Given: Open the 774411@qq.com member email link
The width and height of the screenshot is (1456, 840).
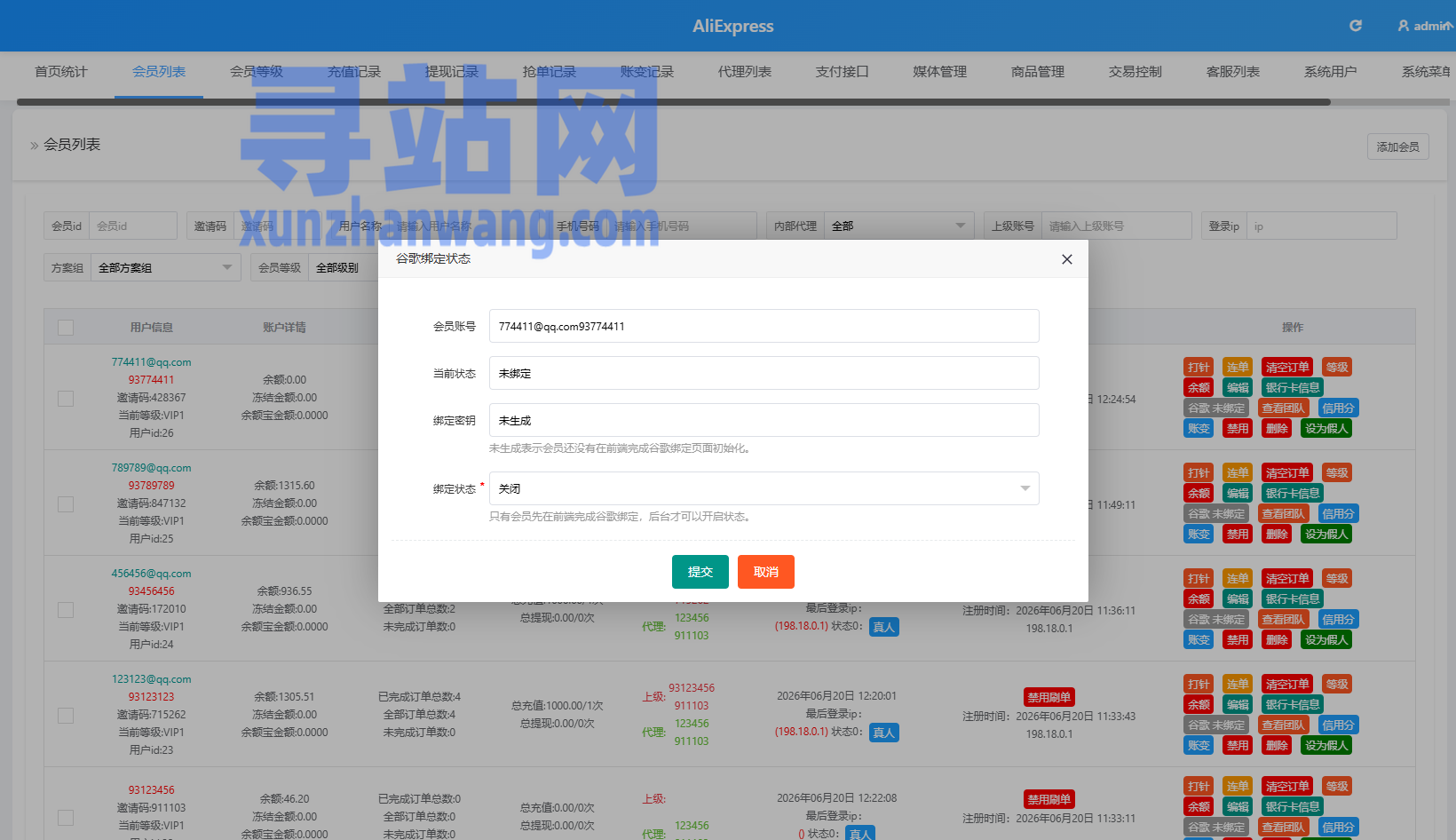Looking at the screenshot, I should [x=151, y=362].
